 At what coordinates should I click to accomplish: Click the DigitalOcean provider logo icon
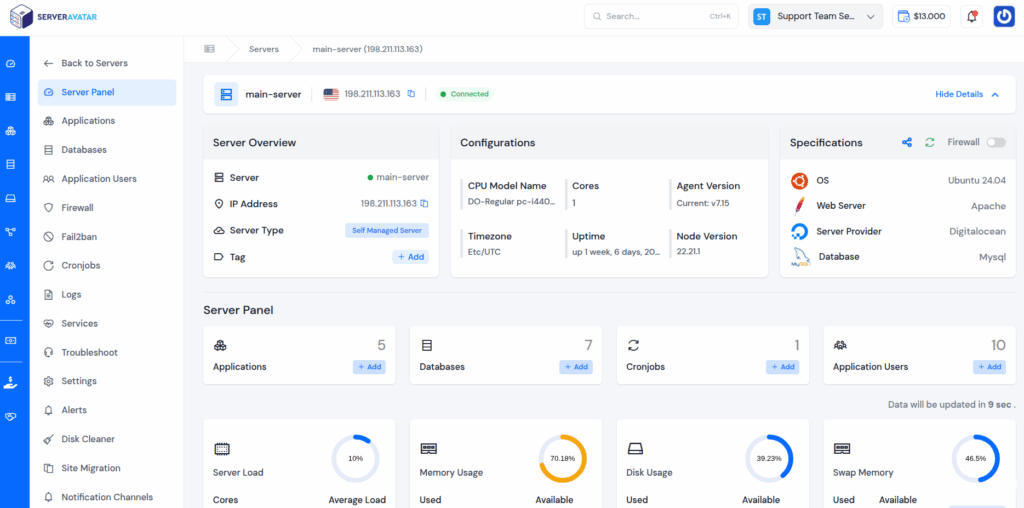799,231
